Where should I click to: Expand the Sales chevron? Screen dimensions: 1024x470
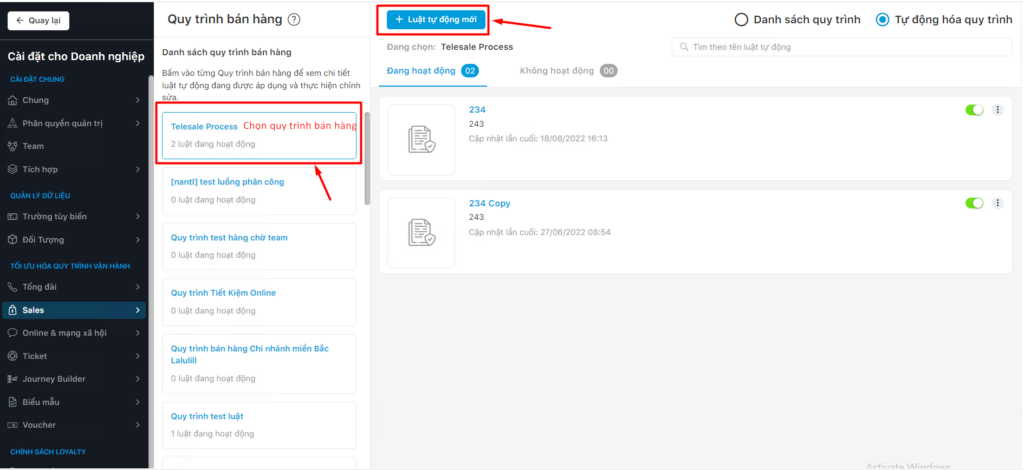pyautogui.click(x=138, y=310)
